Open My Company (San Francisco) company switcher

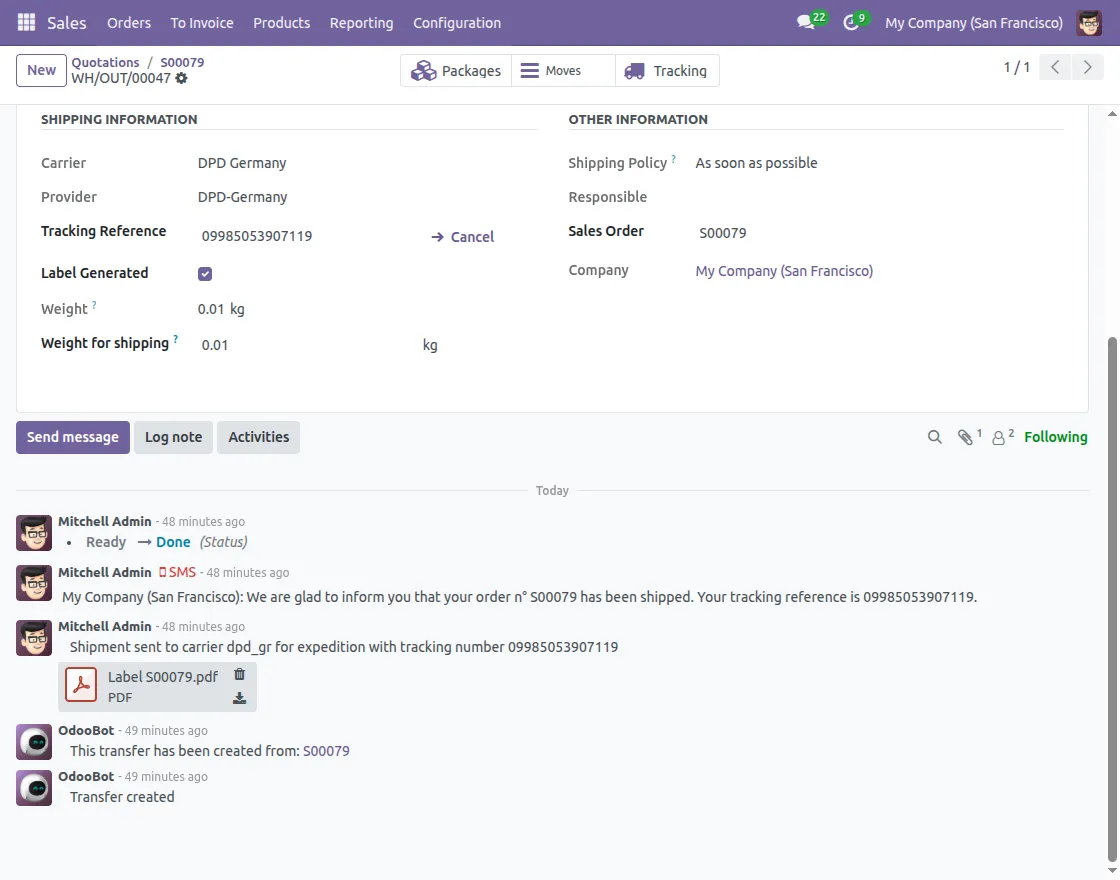[974, 23]
